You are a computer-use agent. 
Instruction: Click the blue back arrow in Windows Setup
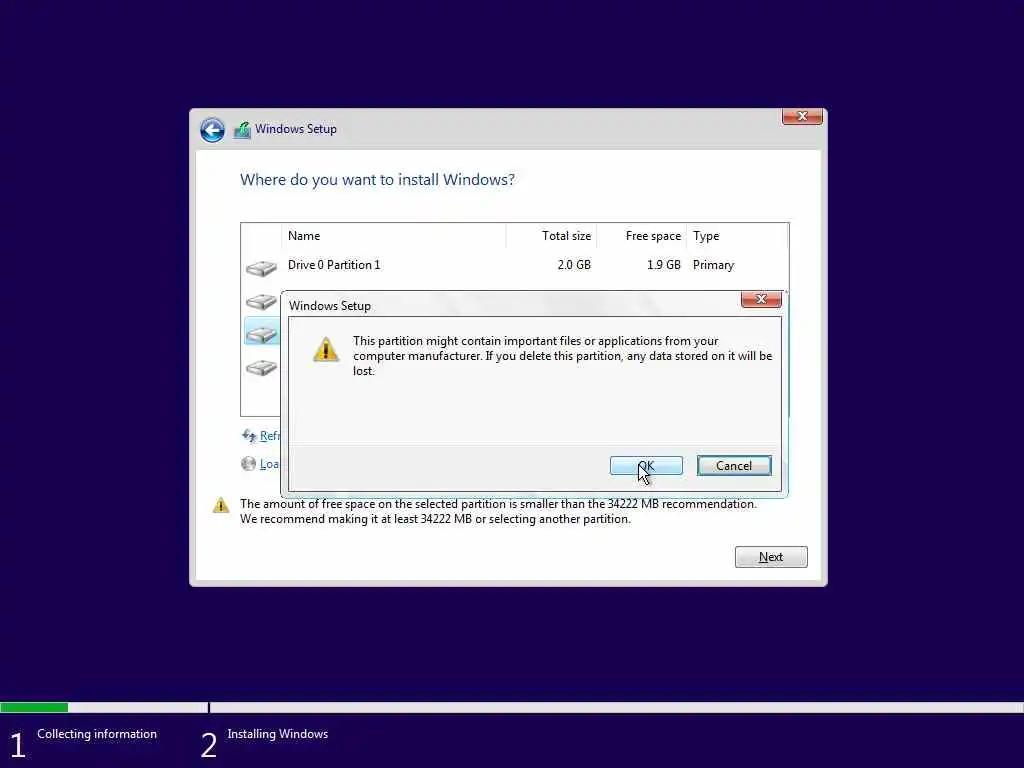[x=212, y=130]
